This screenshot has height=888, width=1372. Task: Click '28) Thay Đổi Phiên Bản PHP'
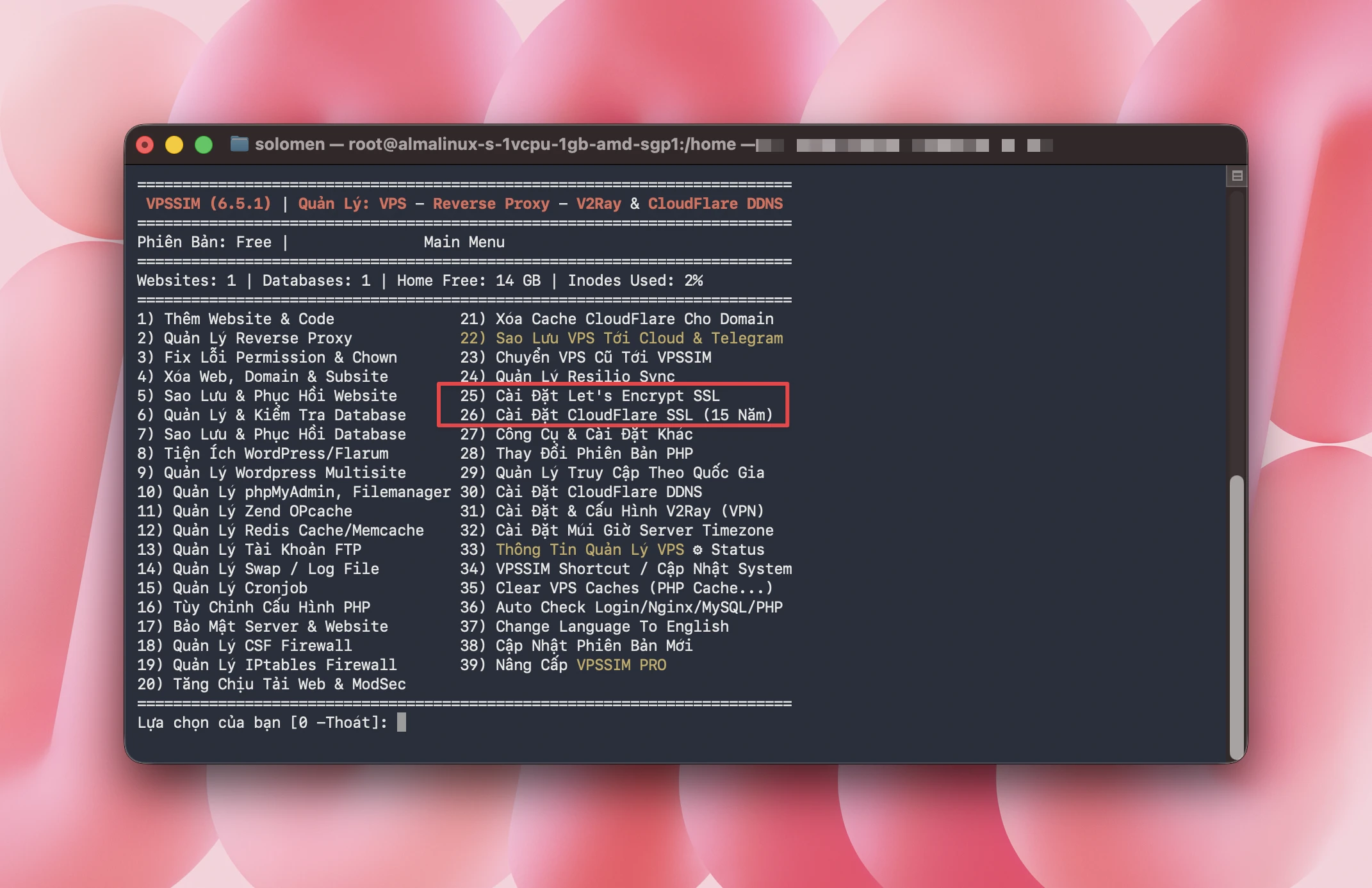tap(576, 454)
